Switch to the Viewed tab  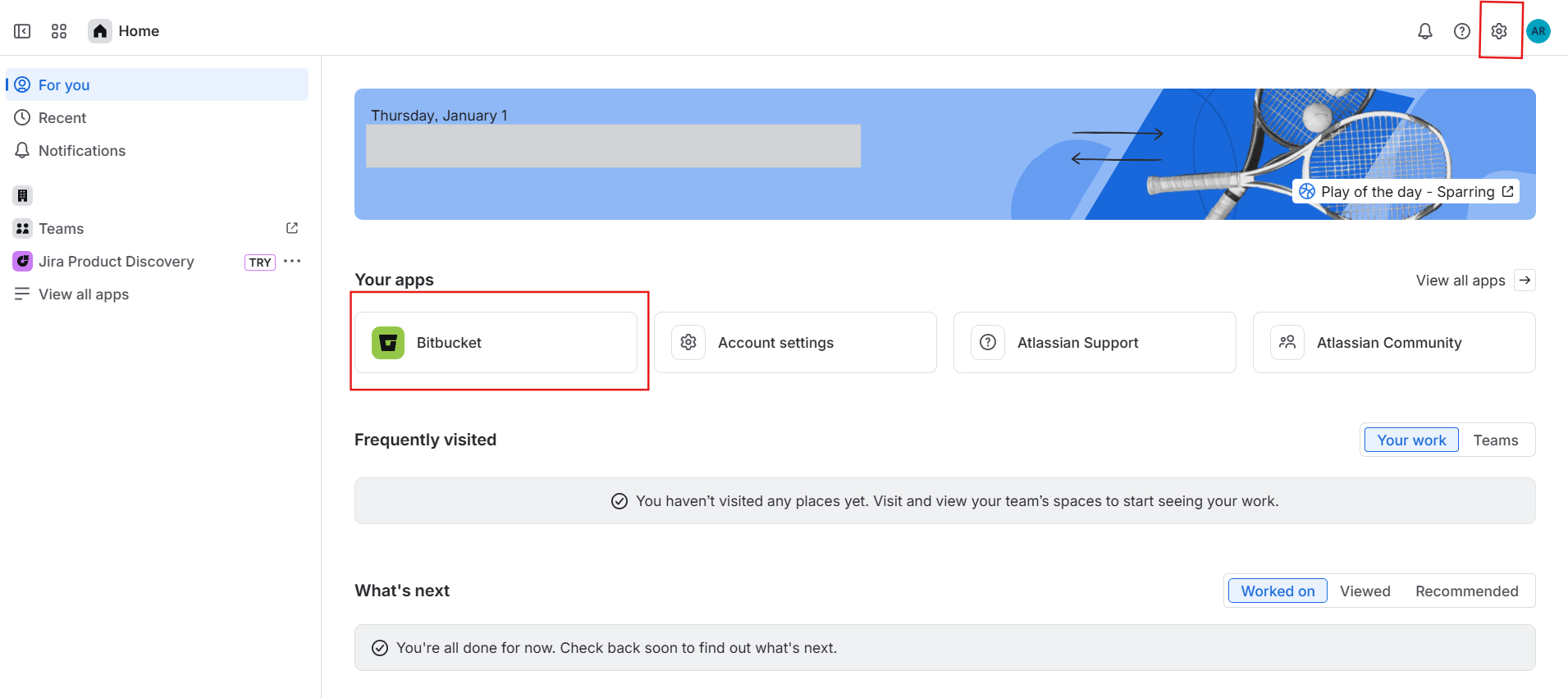point(1365,591)
